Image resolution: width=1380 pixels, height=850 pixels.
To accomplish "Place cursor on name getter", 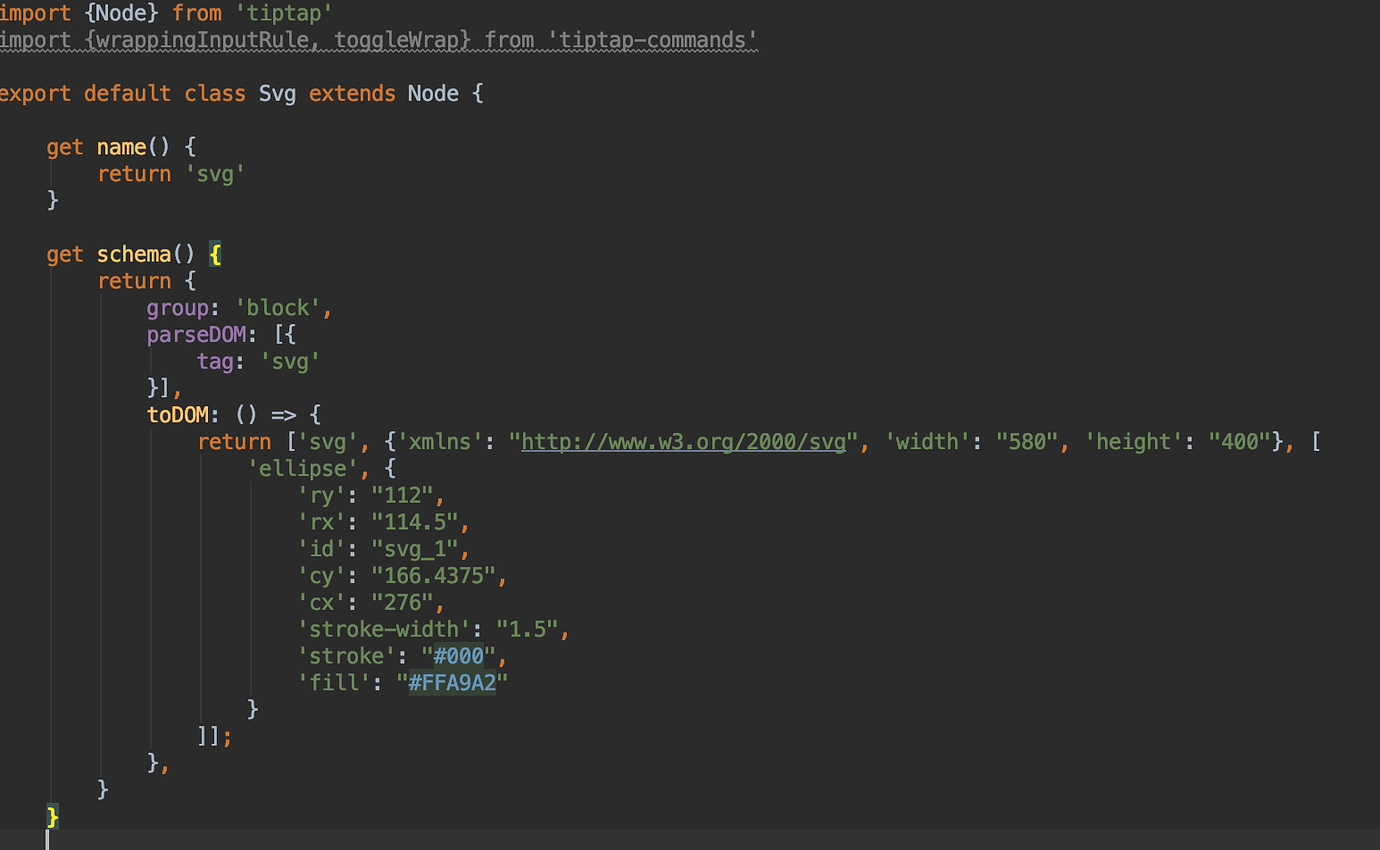I will pyautogui.click(x=122, y=147).
